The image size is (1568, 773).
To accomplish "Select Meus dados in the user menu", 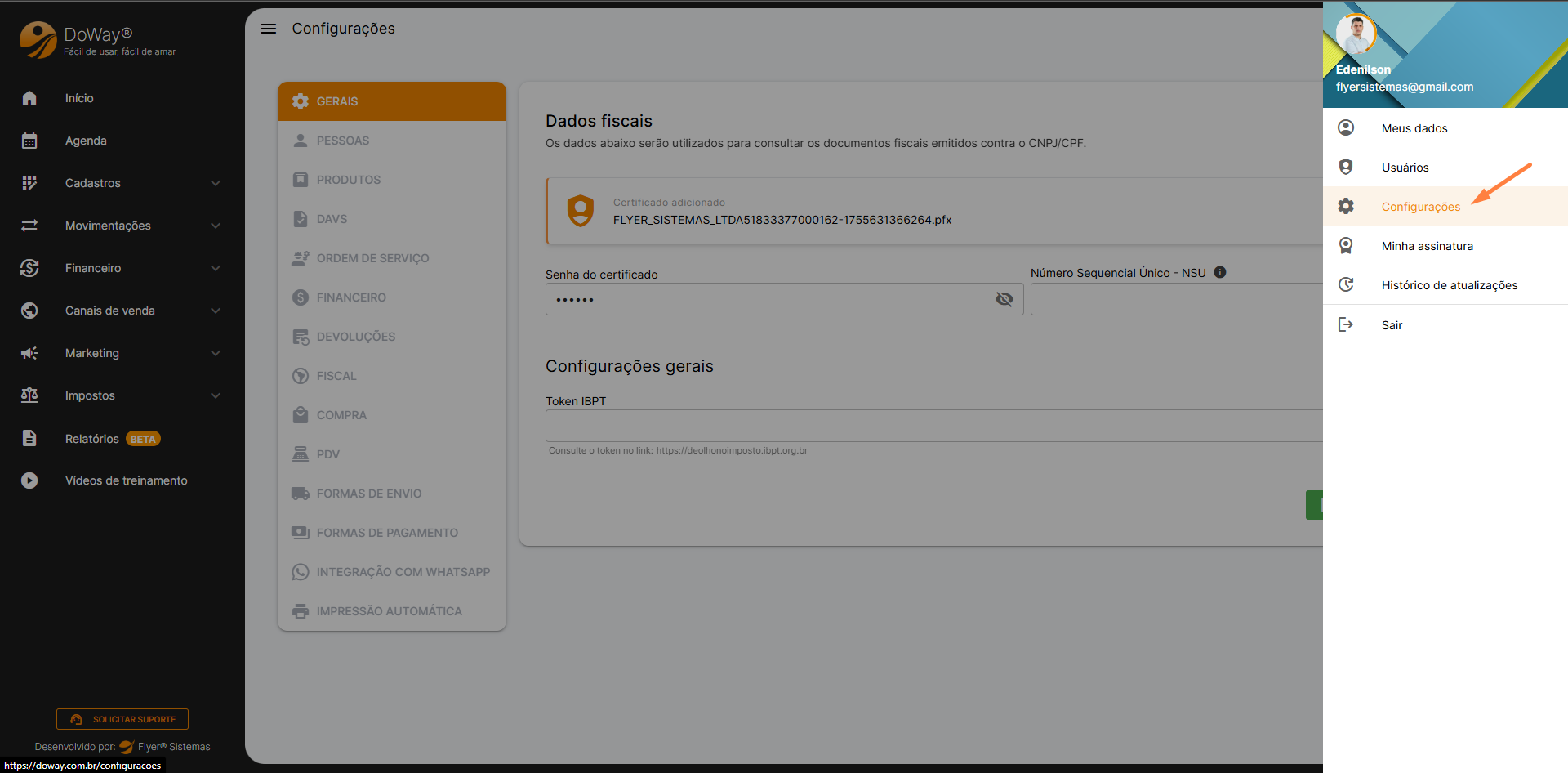I will 1414,128.
